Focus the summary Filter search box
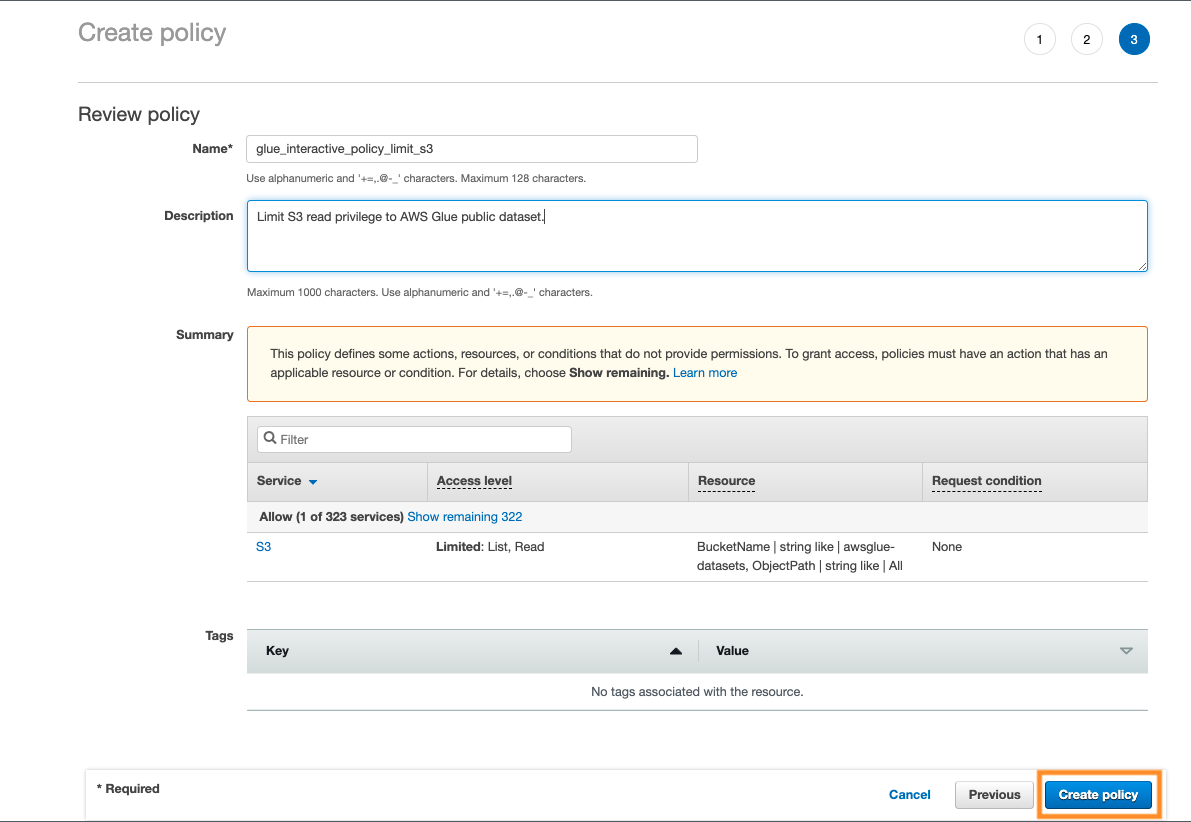This screenshot has height=822, width=1191. (x=422, y=439)
